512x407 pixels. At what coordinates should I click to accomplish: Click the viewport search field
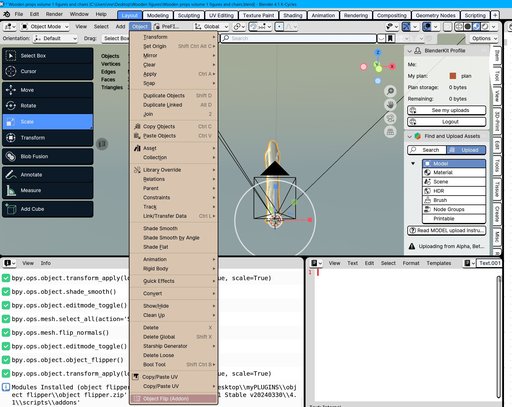298,38
